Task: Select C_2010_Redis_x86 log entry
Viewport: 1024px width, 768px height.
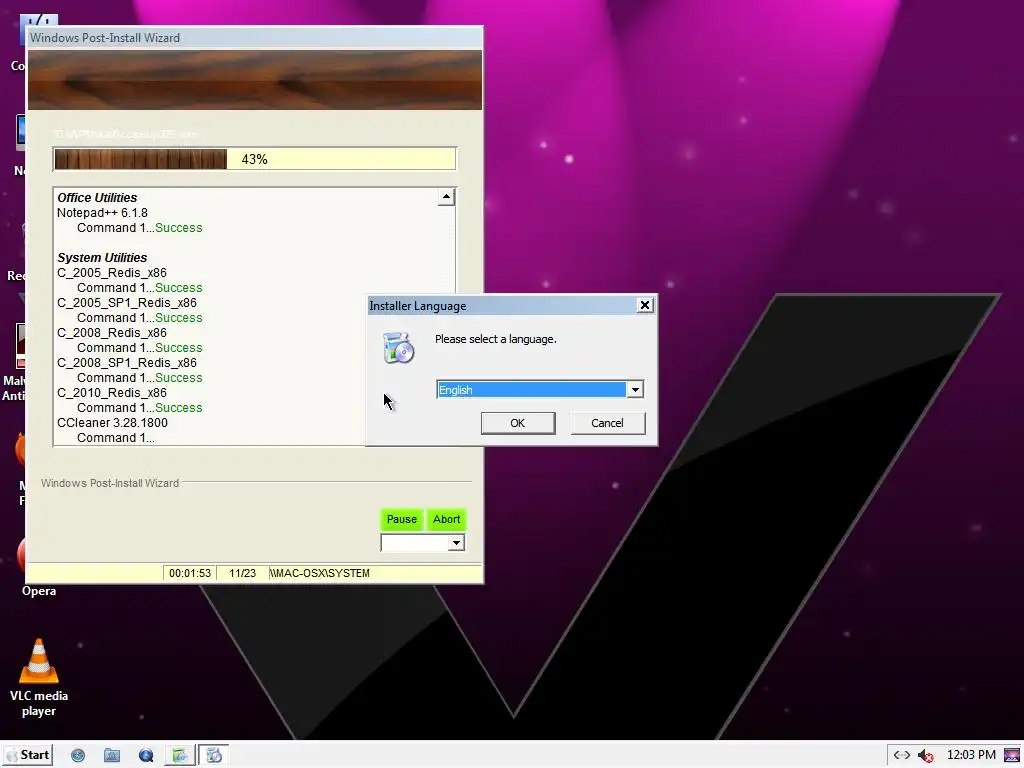Action: [x=112, y=392]
